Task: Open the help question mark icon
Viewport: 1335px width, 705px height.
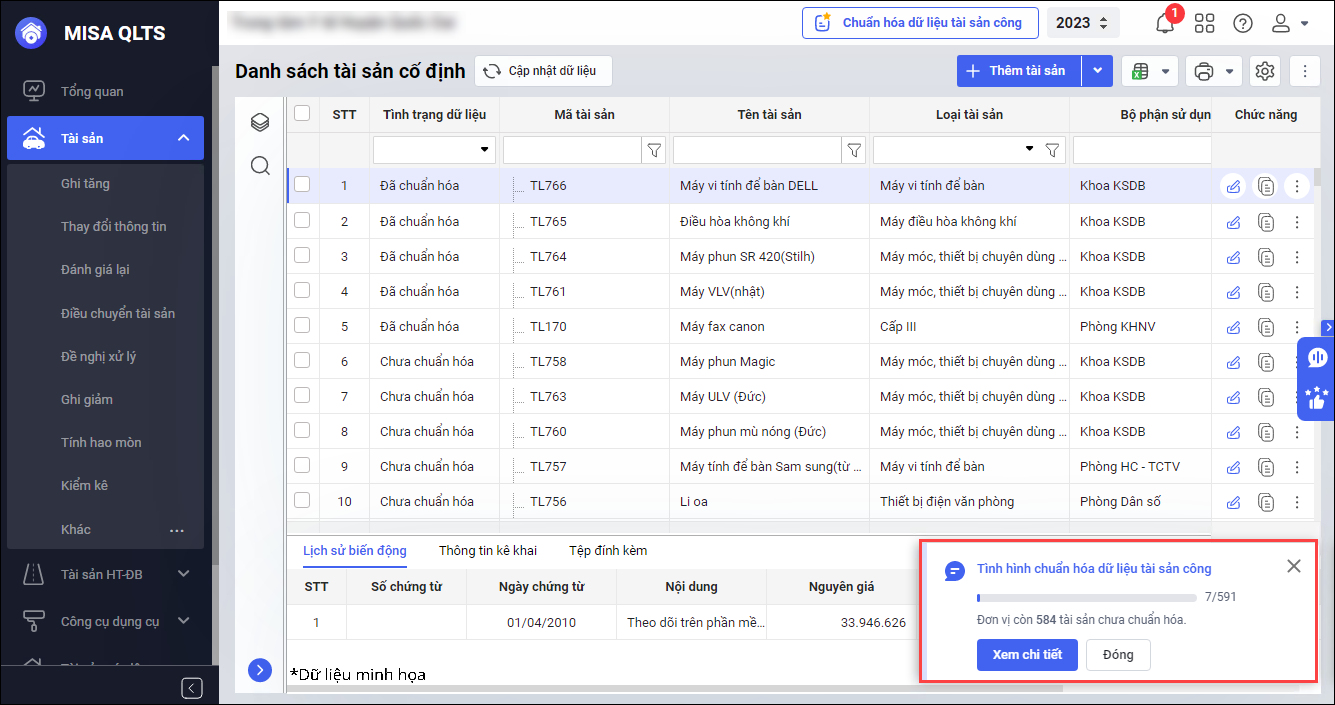Action: [x=1242, y=23]
